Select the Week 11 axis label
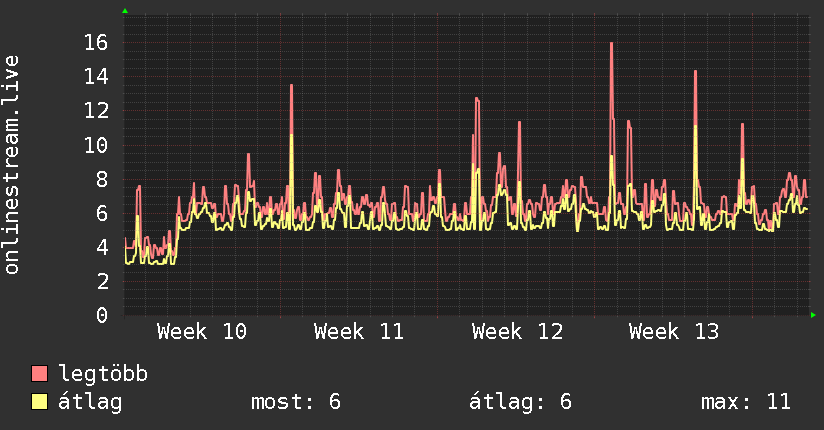Screen dimensions: 824x430 point(359,332)
